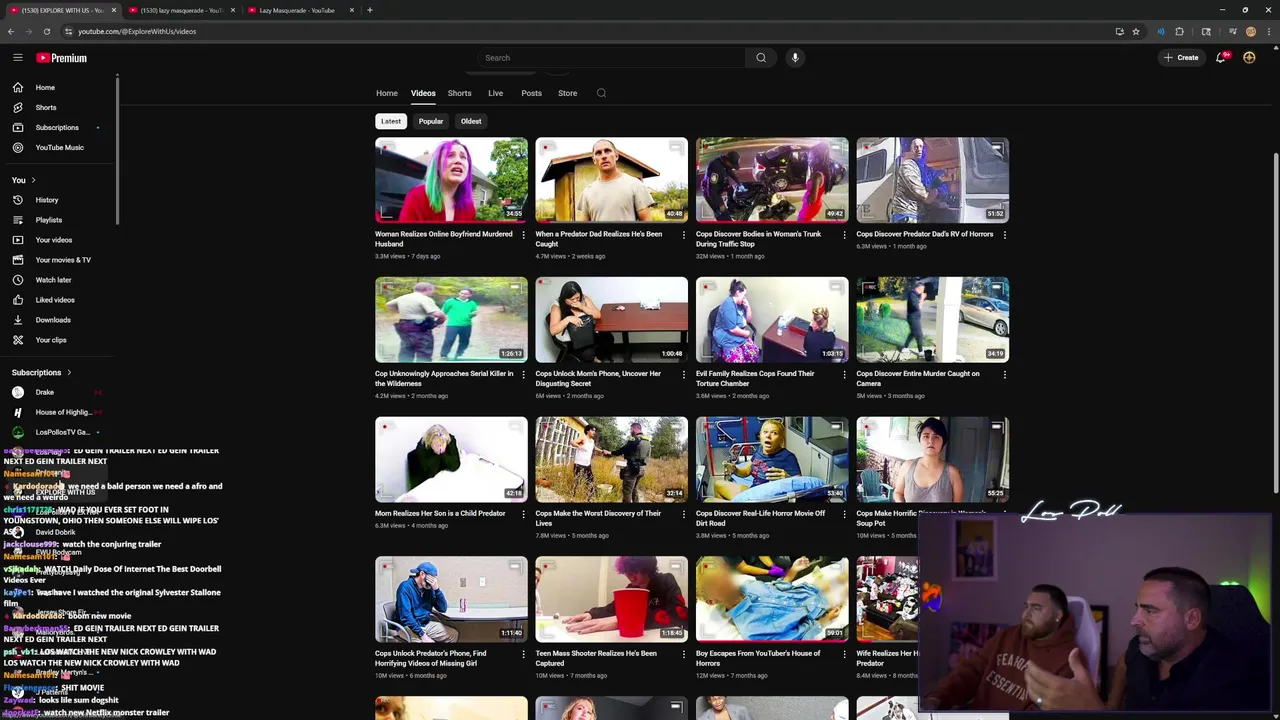Viewport: 1280px width, 720px height.
Task: Open the notifications bell
Action: pyautogui.click(x=1221, y=58)
